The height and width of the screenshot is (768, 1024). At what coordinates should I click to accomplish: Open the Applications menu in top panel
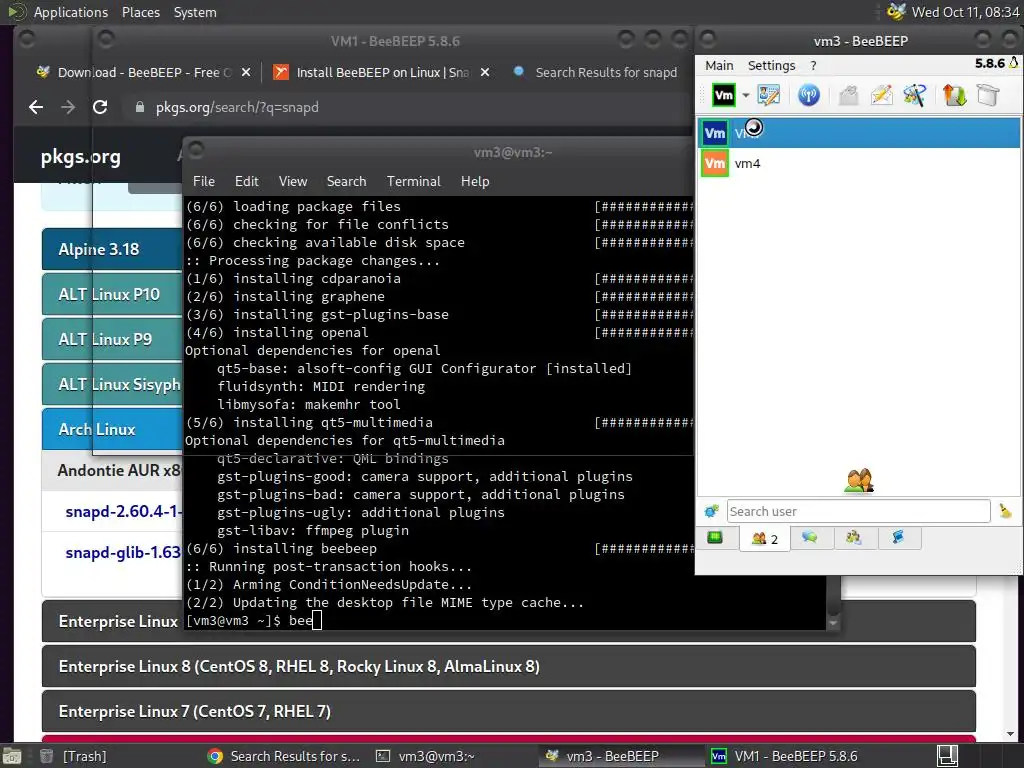[x=71, y=12]
